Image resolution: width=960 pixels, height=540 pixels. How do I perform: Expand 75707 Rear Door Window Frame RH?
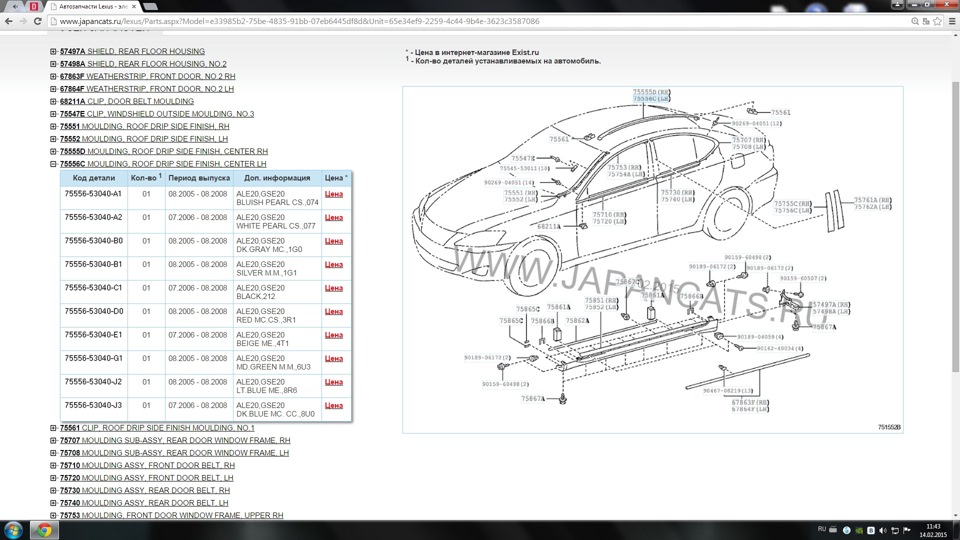pos(53,440)
